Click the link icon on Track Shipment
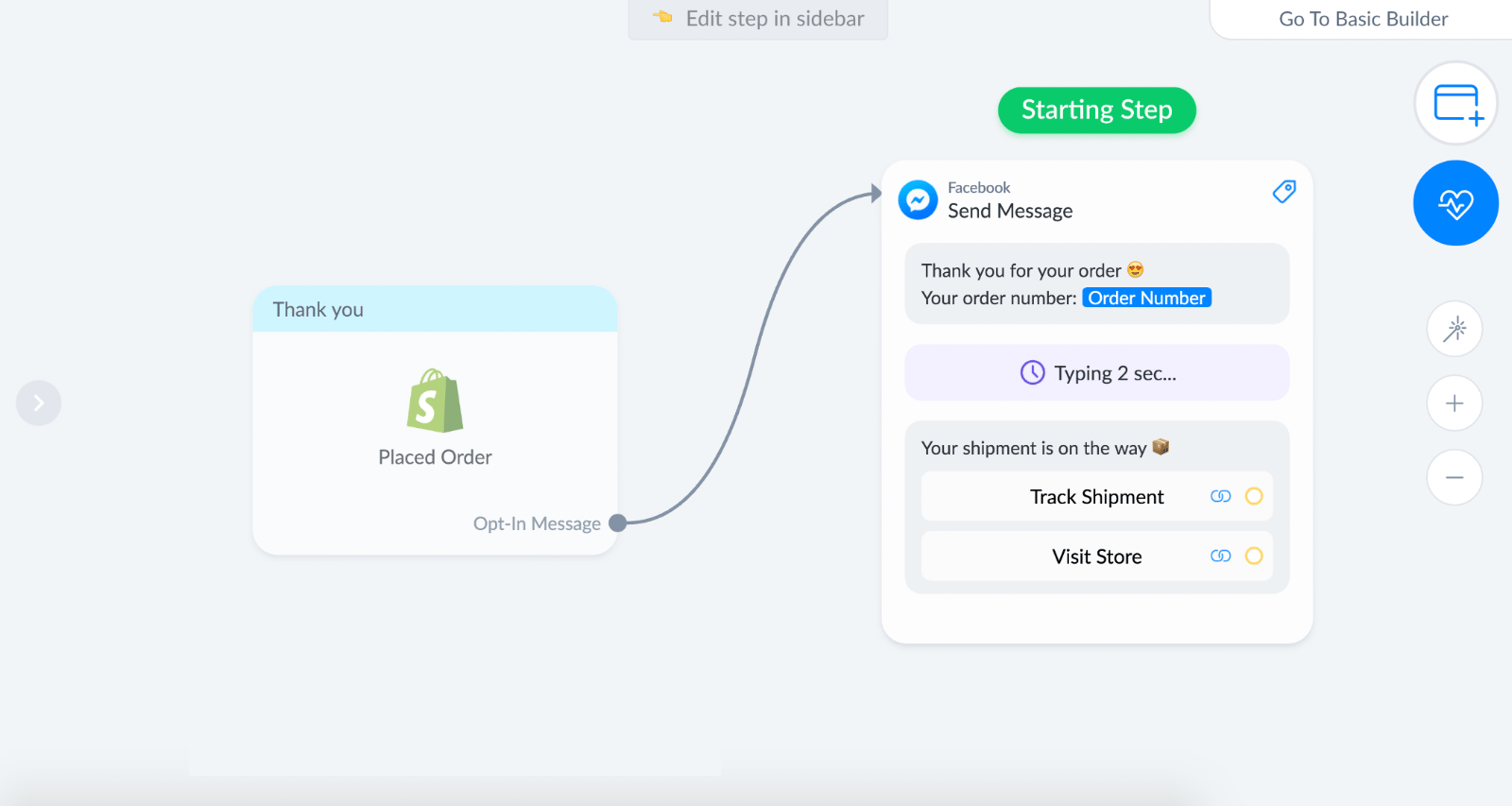The image size is (1512, 806). pos(1221,497)
